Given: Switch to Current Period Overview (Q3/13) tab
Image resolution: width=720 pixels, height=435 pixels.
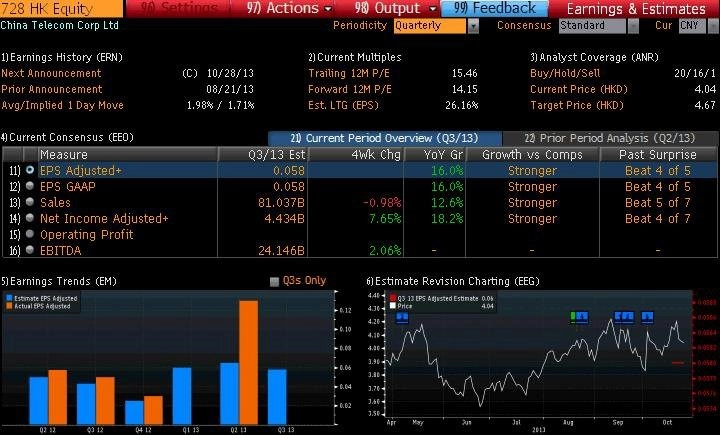Looking at the screenshot, I should [384, 138].
